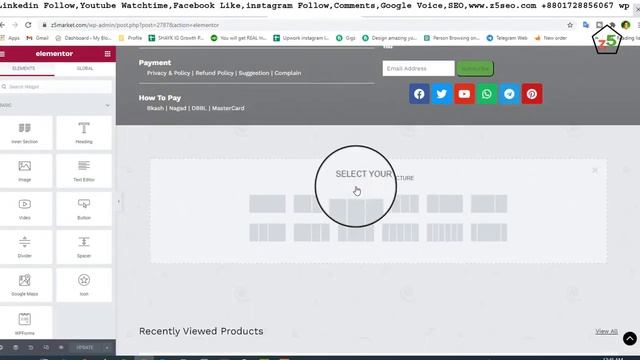Viewport: 640px width, 360px height.
Task: Open the Gigs bookmark
Action: pyautogui.click(x=346, y=38)
